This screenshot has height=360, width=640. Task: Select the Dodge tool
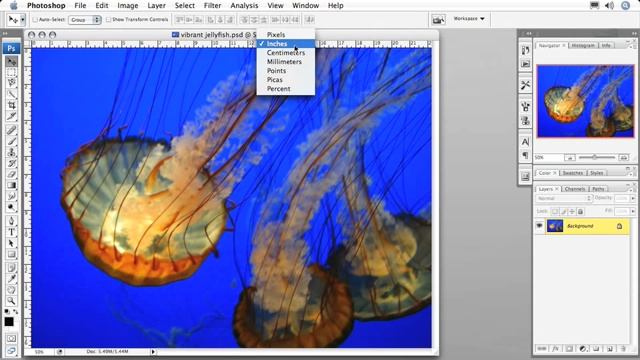(x=11, y=207)
